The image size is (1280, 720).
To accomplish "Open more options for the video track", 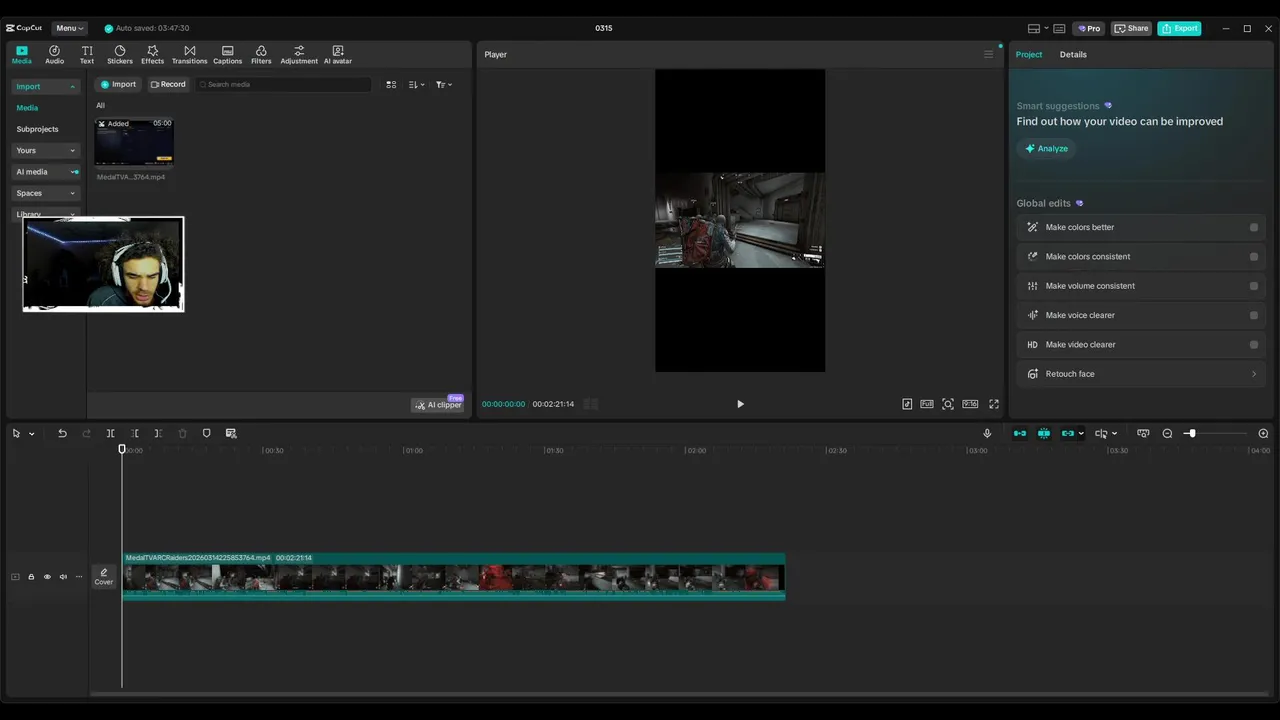I will coord(79,577).
